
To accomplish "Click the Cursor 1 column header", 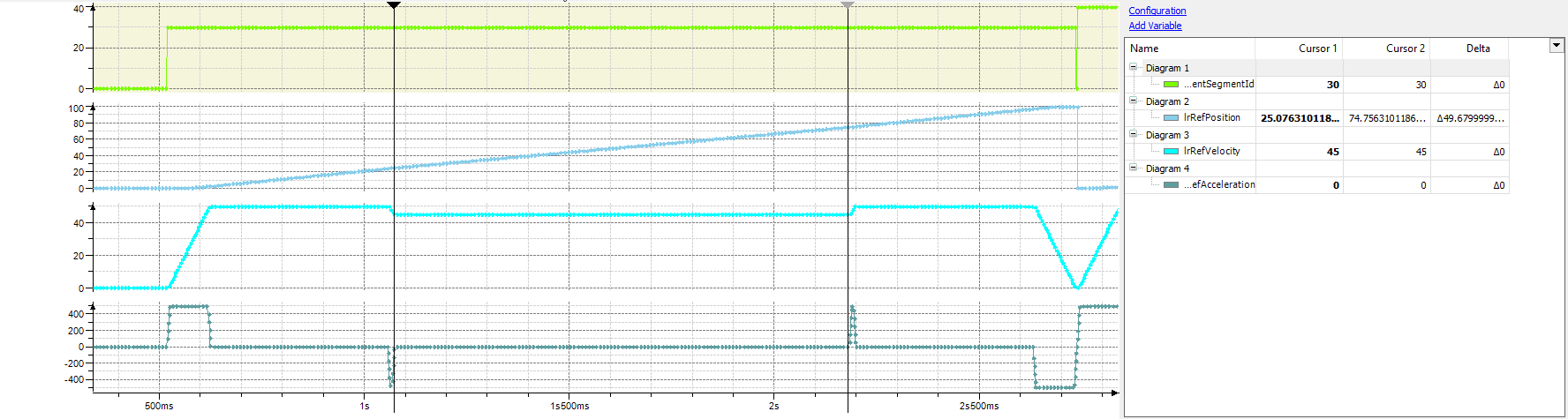I will (x=1316, y=49).
